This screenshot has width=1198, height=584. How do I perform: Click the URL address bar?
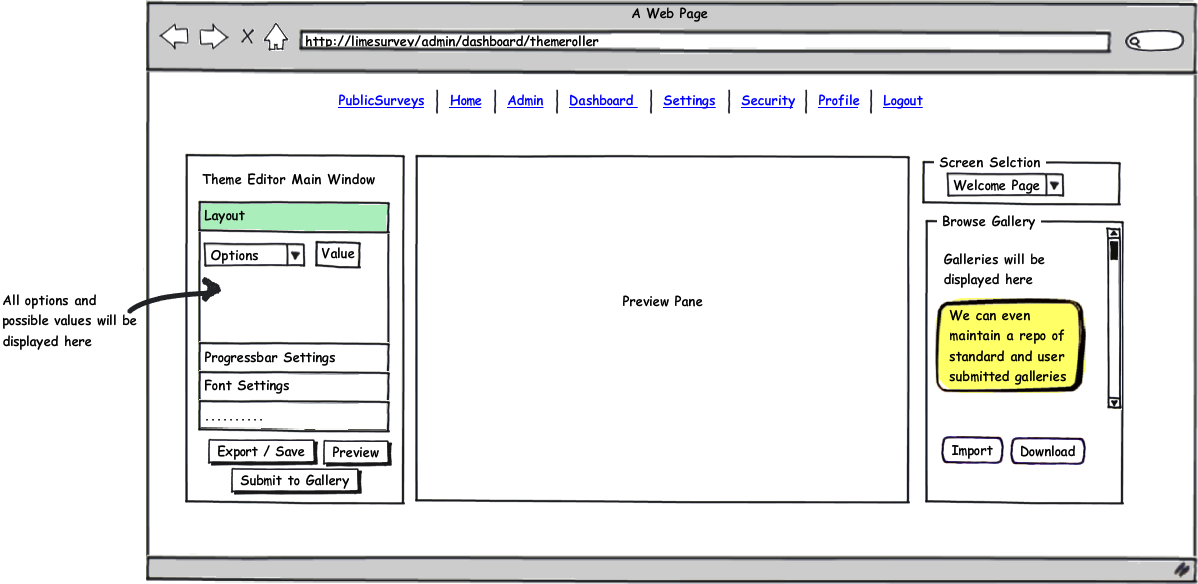[704, 42]
